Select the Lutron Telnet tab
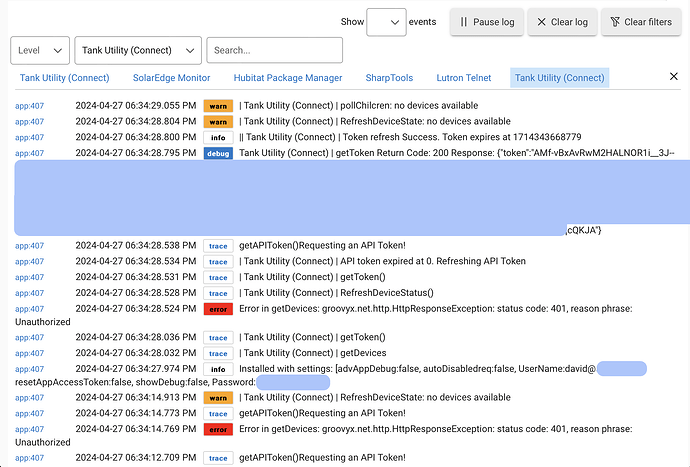The height and width of the screenshot is (467, 690). click(464, 78)
